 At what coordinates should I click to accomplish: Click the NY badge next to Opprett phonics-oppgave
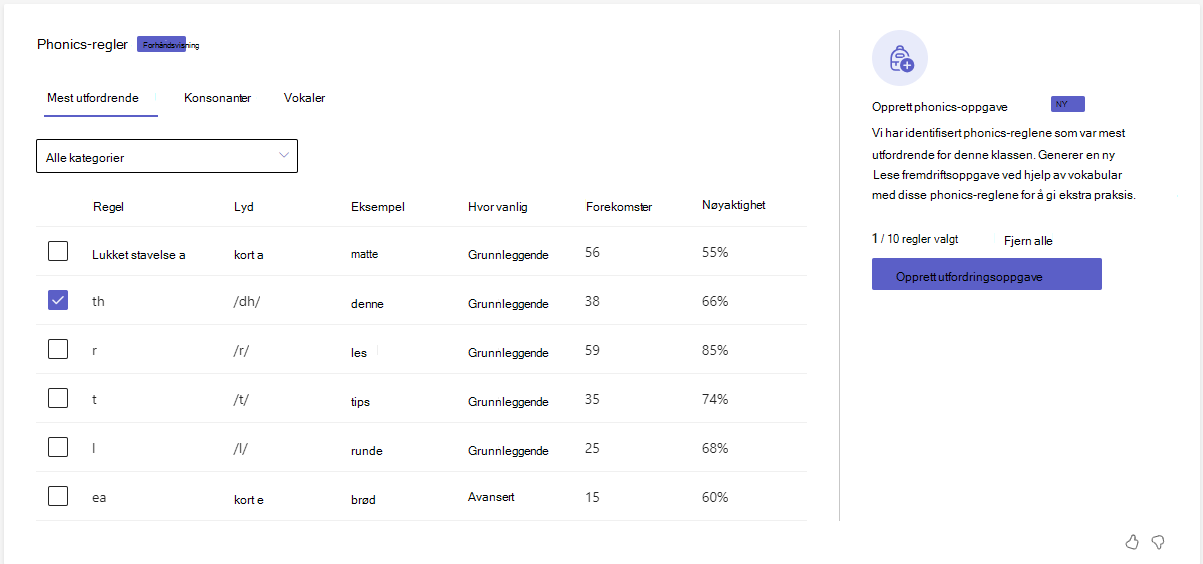point(1068,104)
